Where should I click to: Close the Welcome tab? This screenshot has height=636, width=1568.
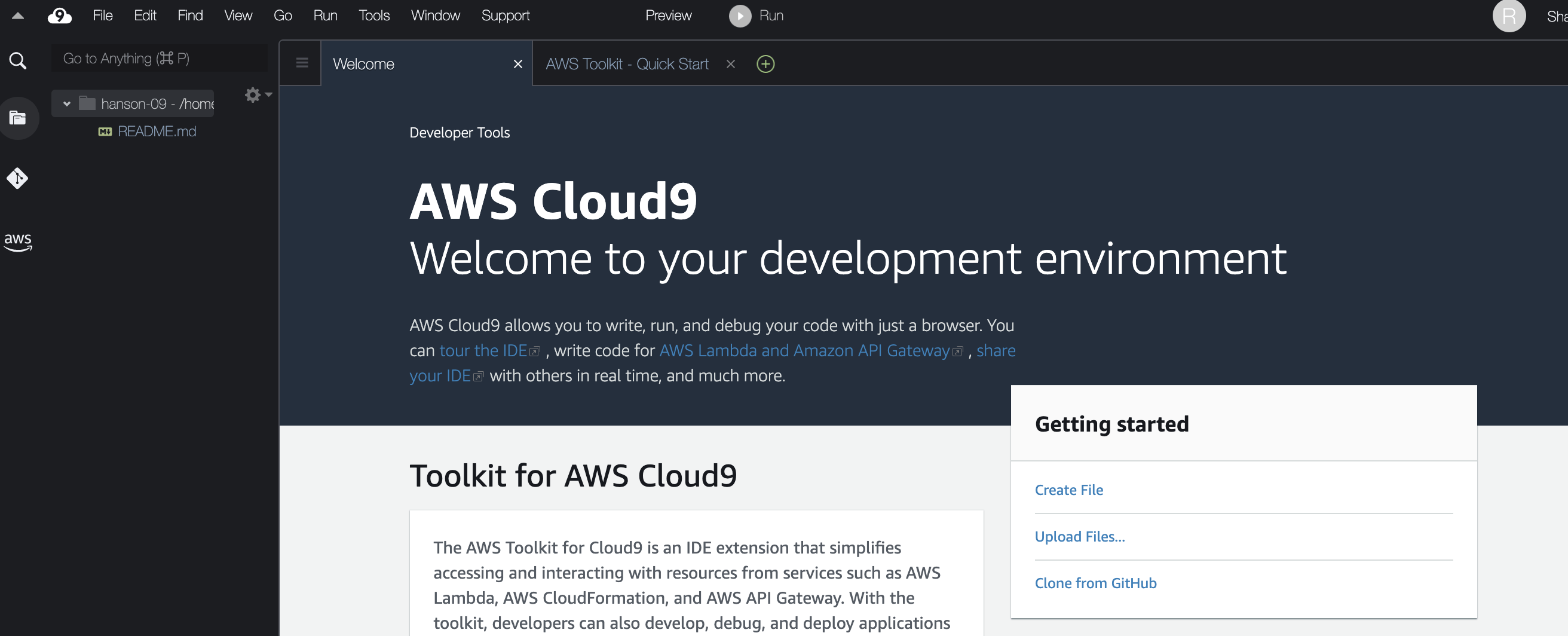tap(518, 64)
